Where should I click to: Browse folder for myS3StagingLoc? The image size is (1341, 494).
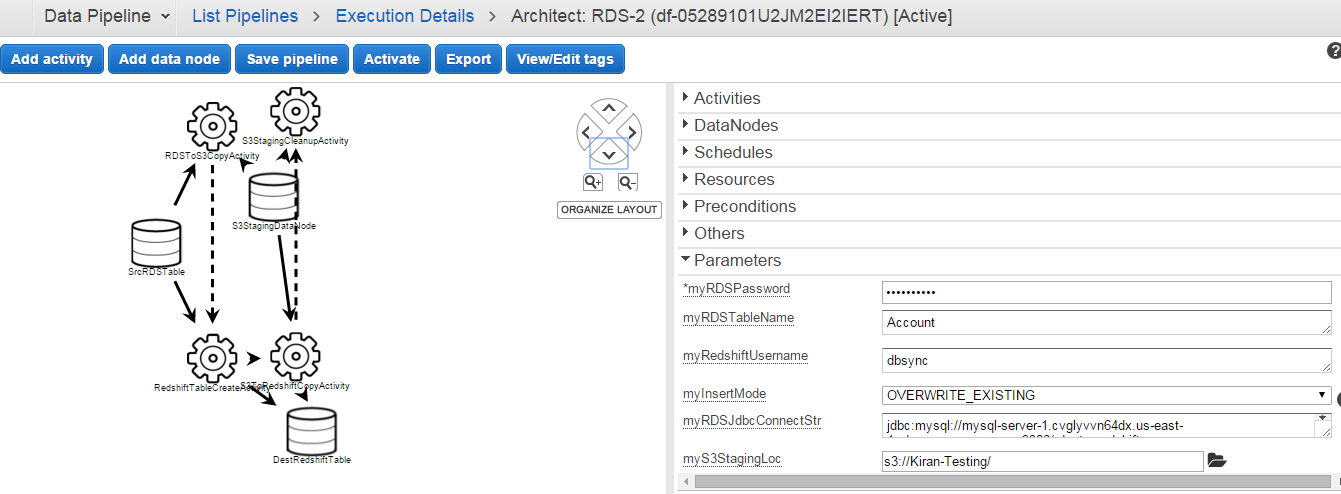pyautogui.click(x=1216, y=460)
